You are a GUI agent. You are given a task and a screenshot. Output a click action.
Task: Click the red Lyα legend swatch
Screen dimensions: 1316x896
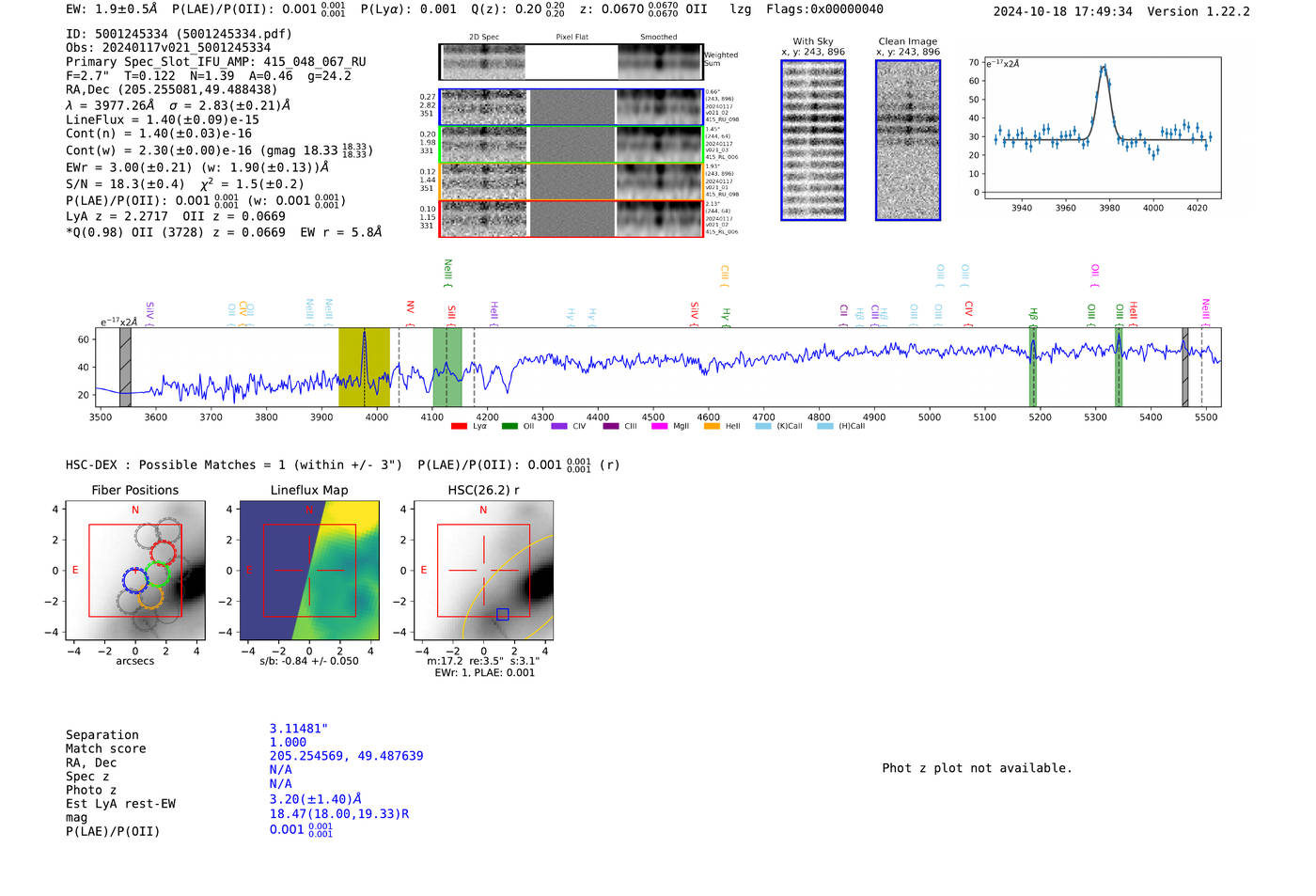click(x=459, y=427)
